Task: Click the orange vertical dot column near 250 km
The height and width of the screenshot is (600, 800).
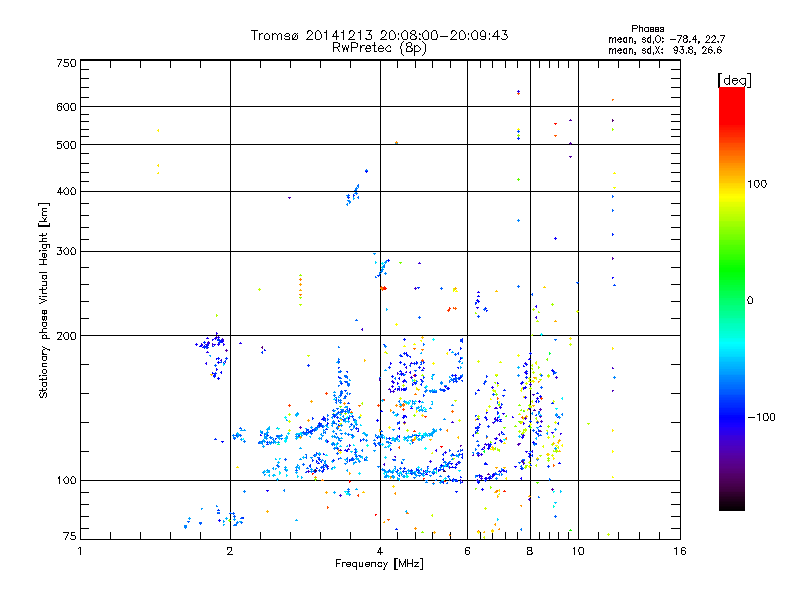Action: [x=301, y=289]
